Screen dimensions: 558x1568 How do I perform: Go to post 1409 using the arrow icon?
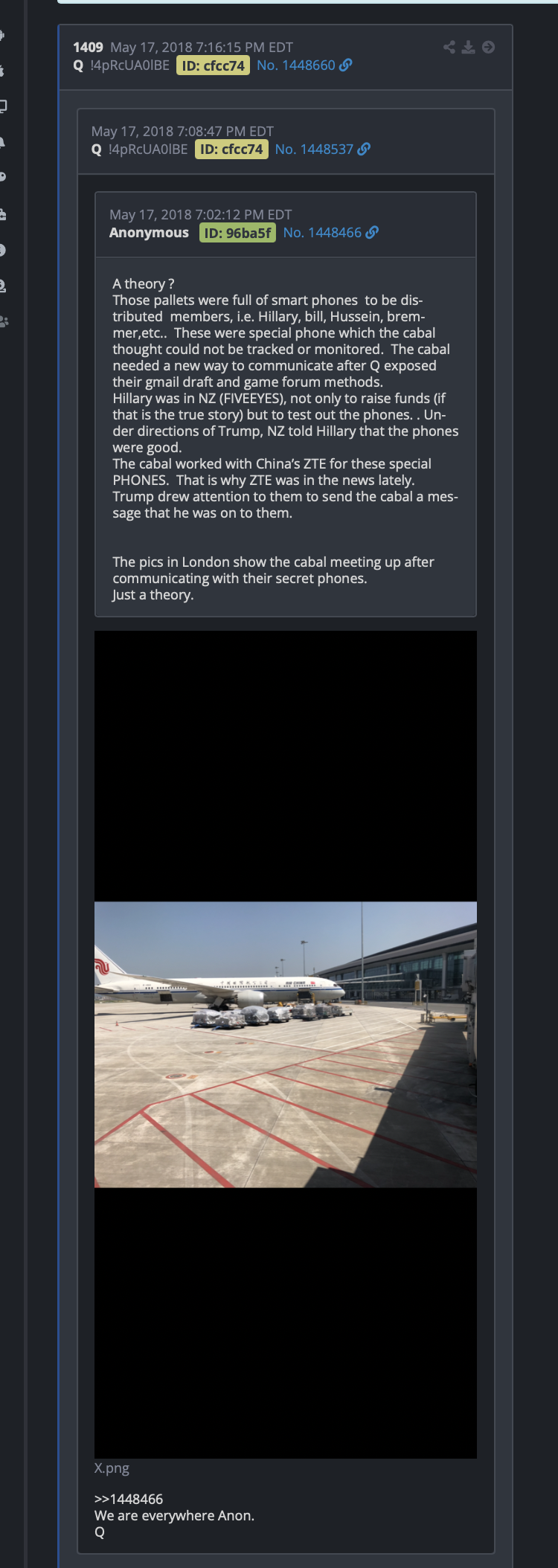[x=488, y=48]
